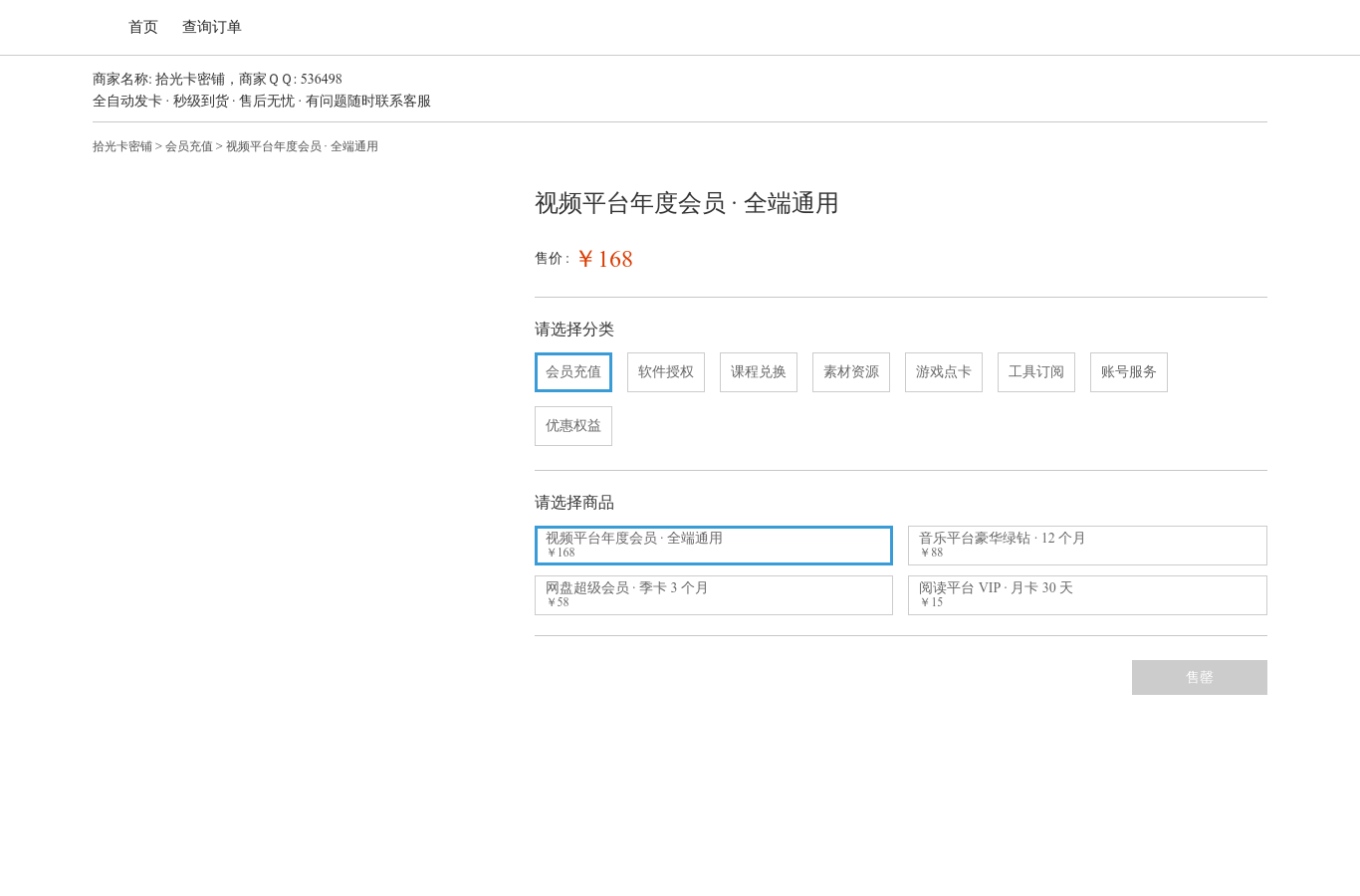This screenshot has height=896, width=1360.
Task: Click the 拾光卡密铺 breadcrumb link
Action: (x=122, y=146)
